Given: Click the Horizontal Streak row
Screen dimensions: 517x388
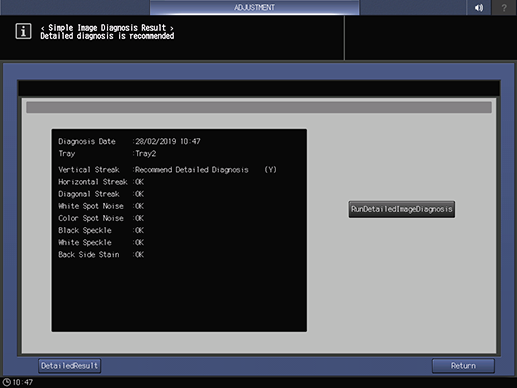Looking at the screenshot, I should (x=101, y=182).
